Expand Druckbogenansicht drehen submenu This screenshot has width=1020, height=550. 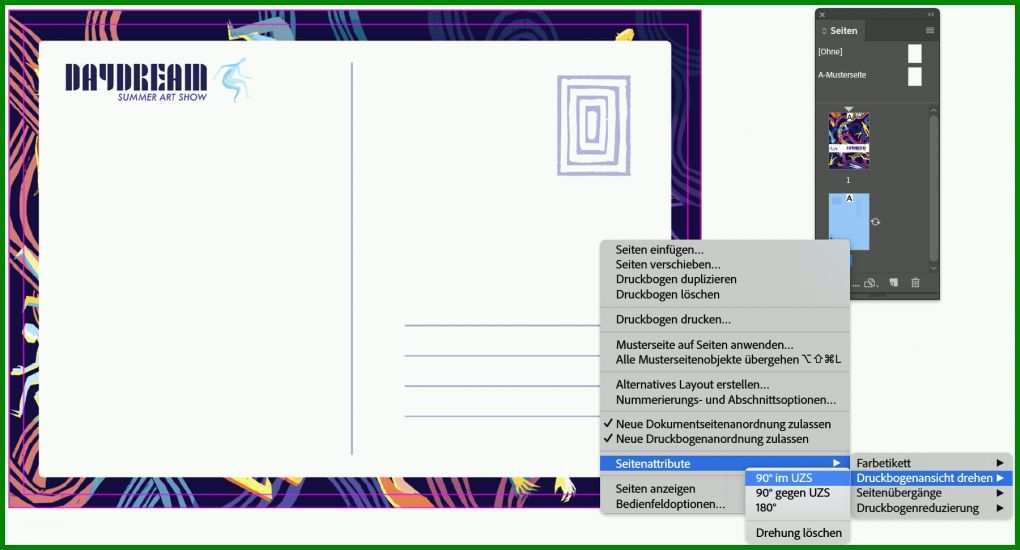(931, 478)
